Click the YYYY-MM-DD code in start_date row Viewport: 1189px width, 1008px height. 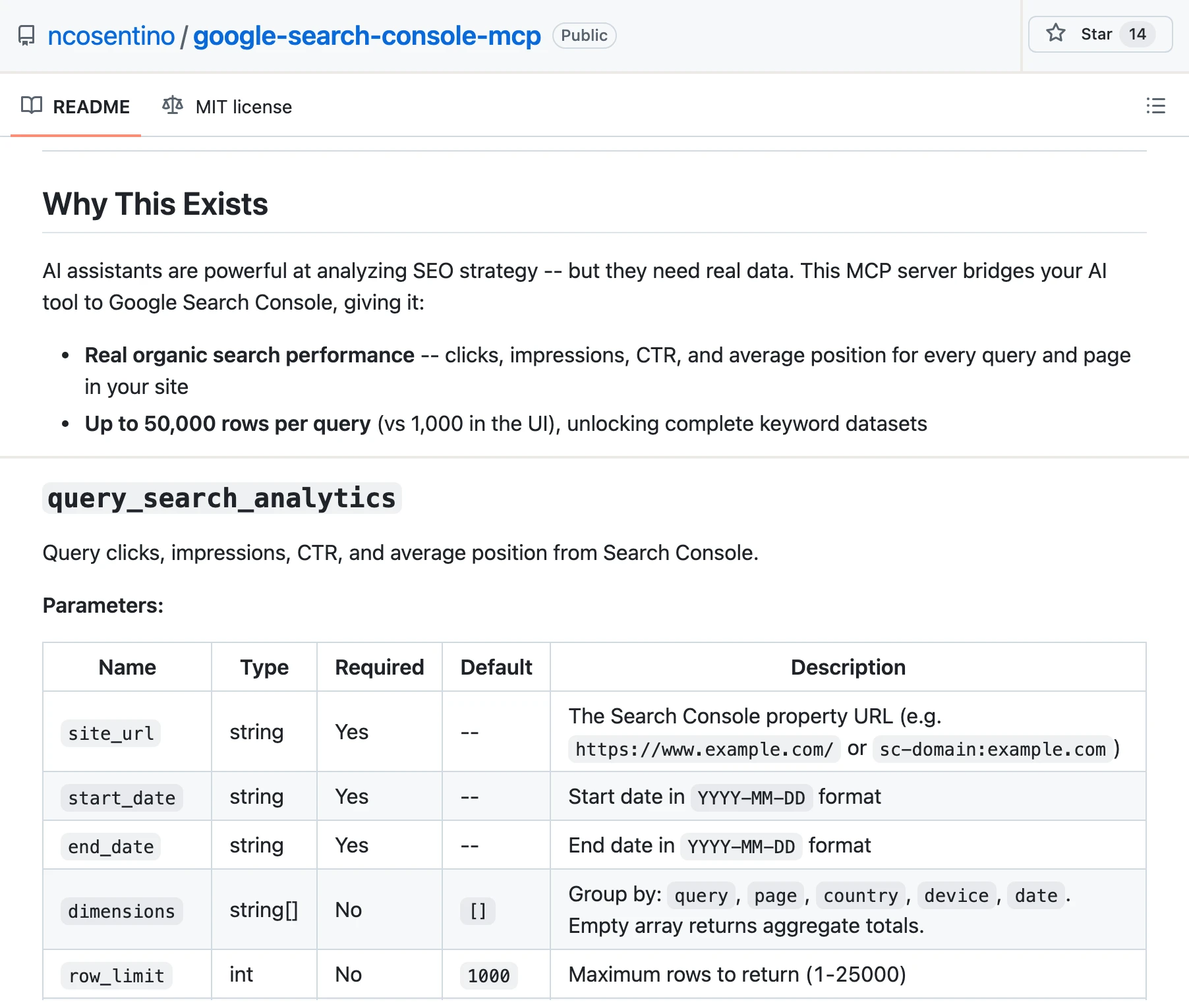pyautogui.click(x=751, y=798)
